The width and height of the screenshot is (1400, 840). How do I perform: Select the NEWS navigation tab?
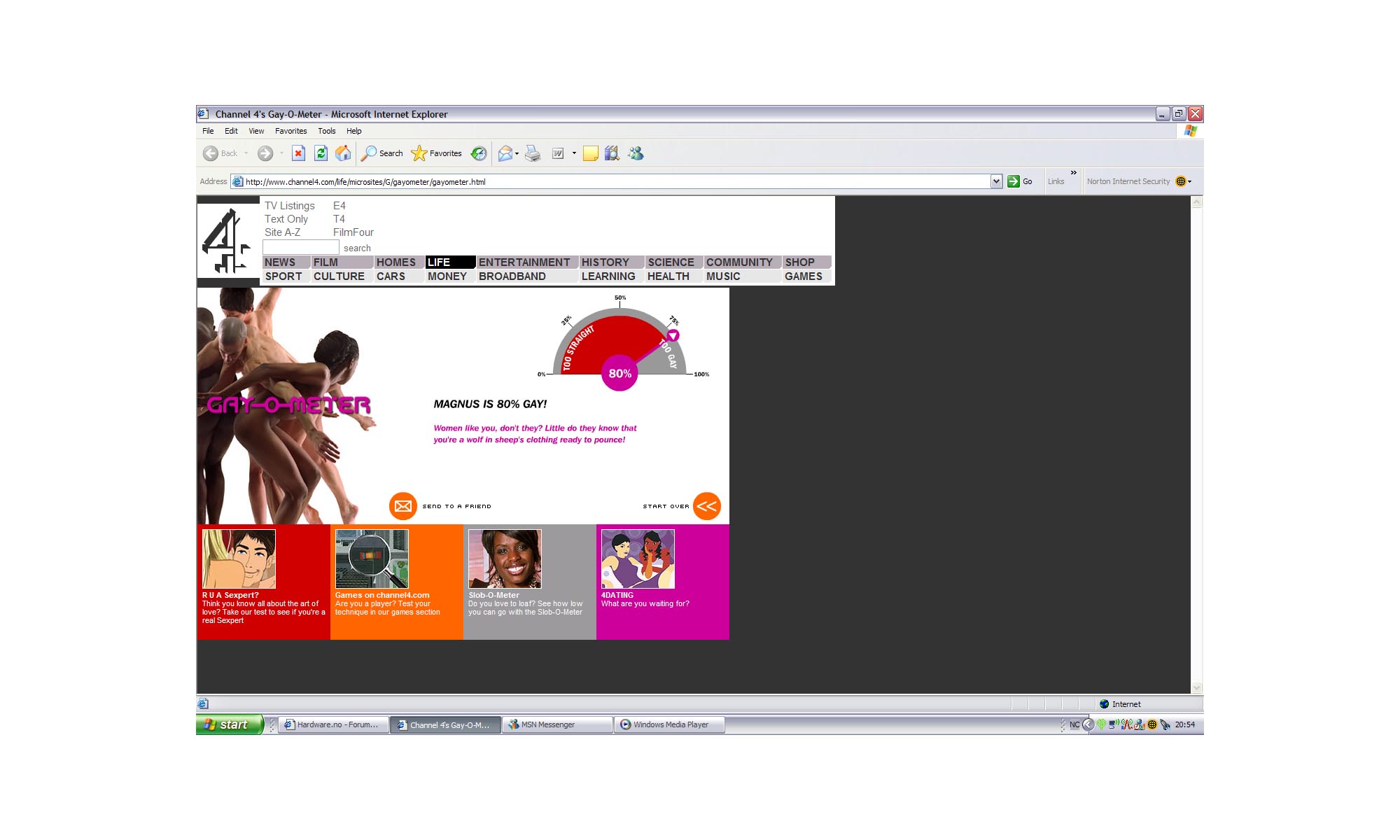286,262
